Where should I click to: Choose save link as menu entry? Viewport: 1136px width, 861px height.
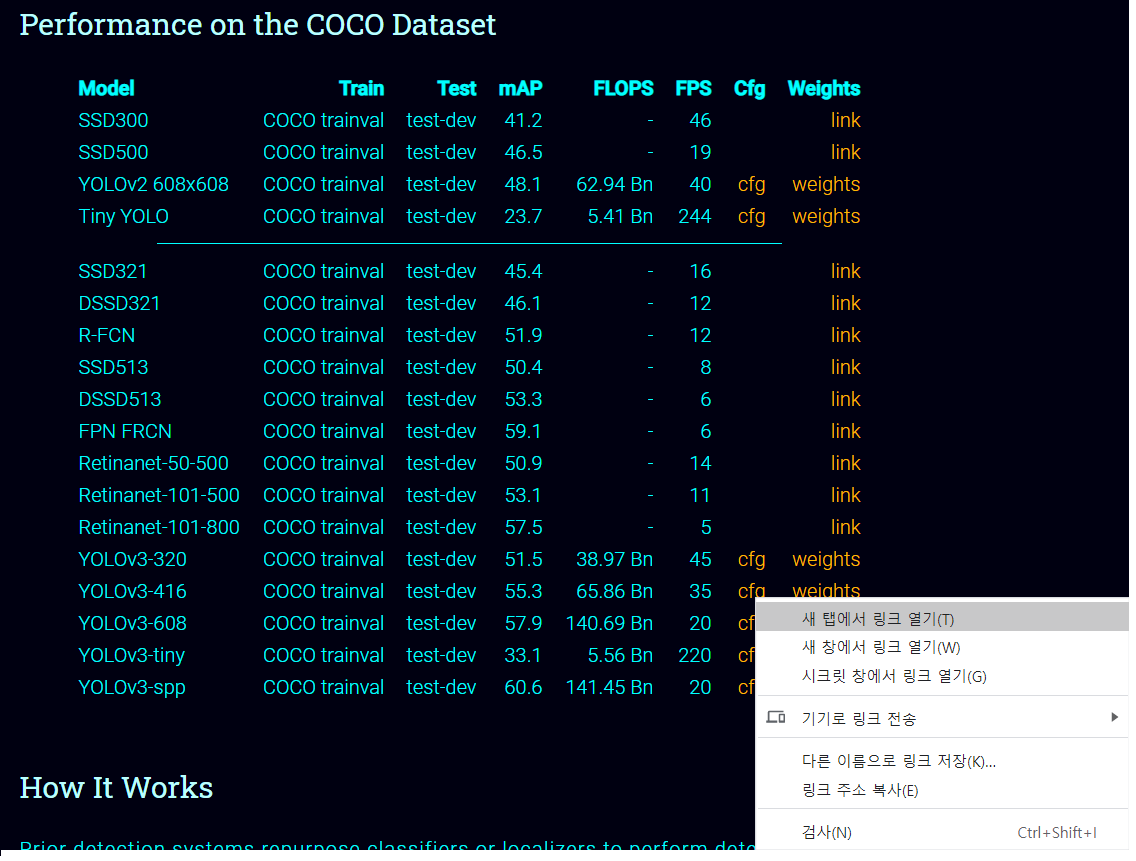942,761
